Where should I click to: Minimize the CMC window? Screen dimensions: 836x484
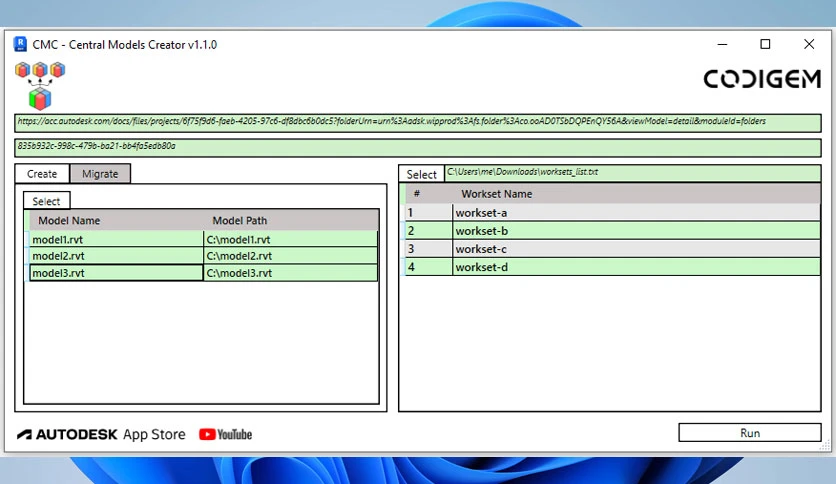pos(722,44)
